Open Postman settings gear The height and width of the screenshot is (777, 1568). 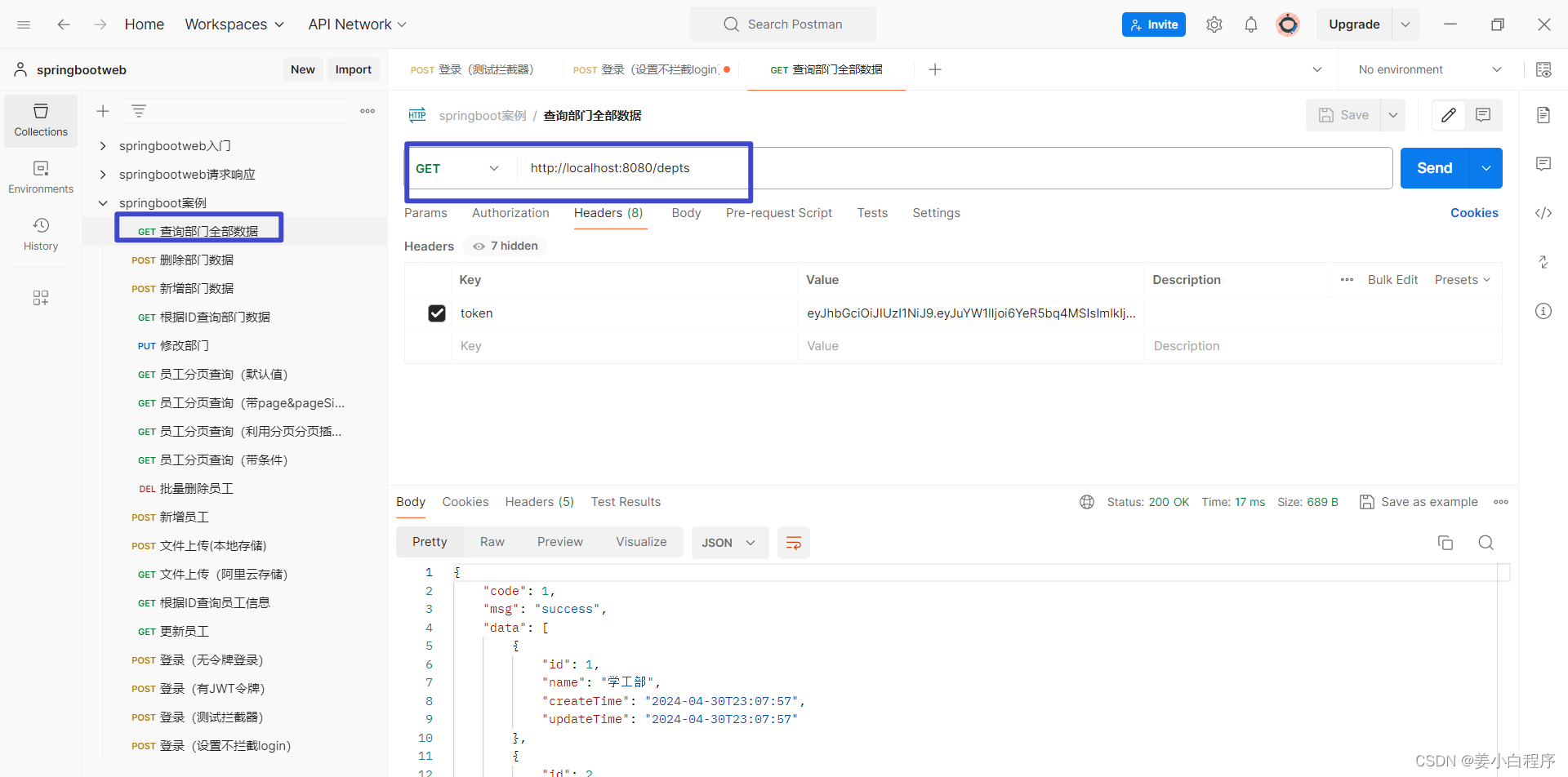pyautogui.click(x=1214, y=24)
